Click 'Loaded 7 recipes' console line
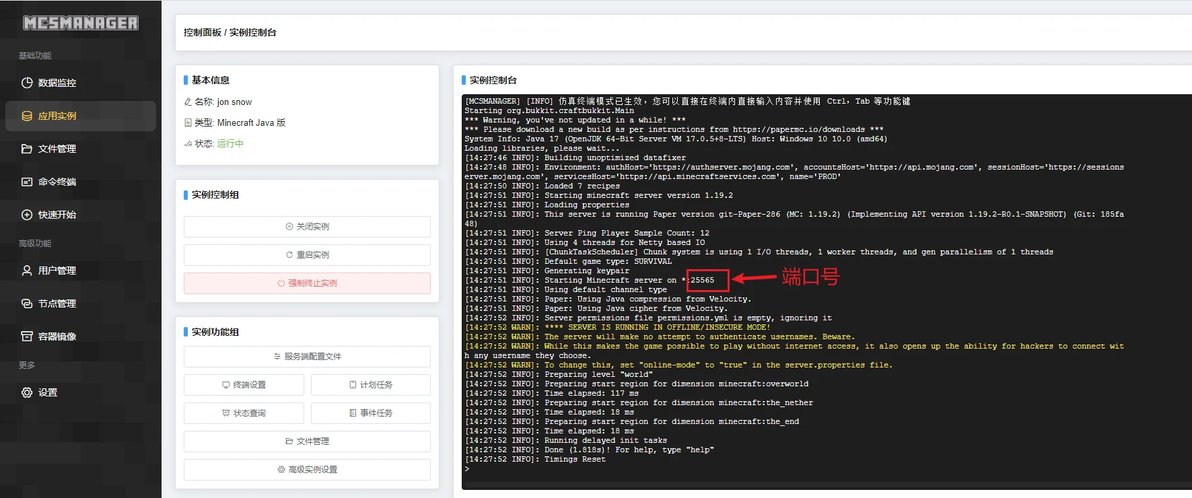The image size is (1192, 498). pos(542,186)
